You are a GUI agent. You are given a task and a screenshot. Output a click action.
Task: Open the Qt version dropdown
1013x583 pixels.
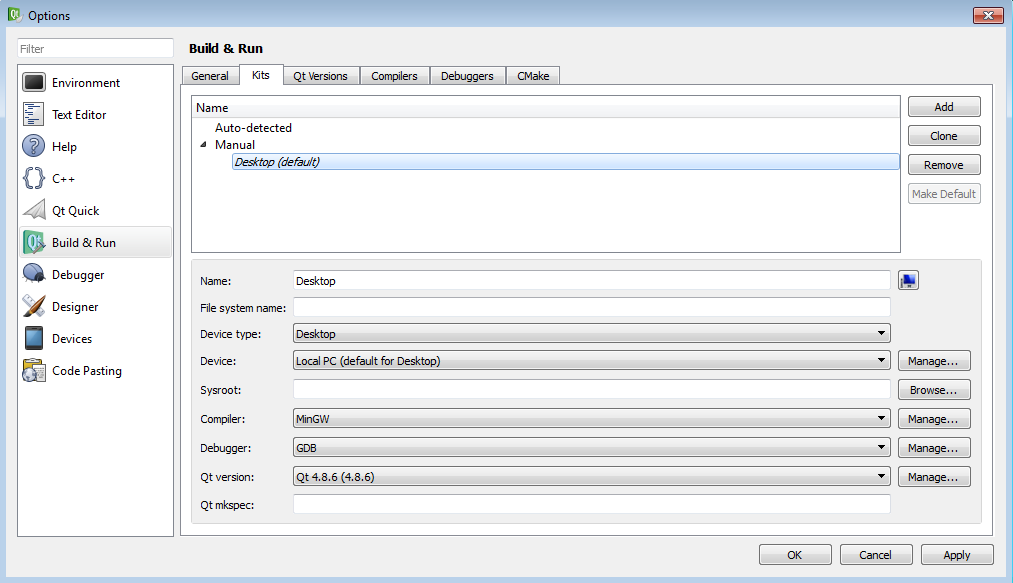(x=592, y=477)
